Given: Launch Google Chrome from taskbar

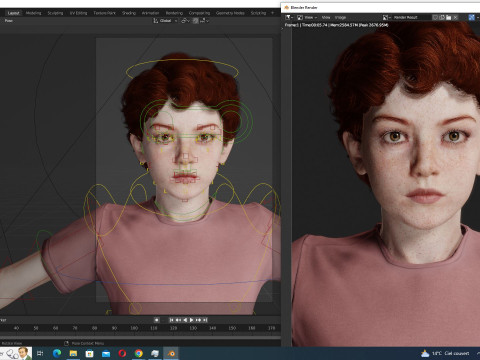Looking at the screenshot, I should tap(139, 353).
